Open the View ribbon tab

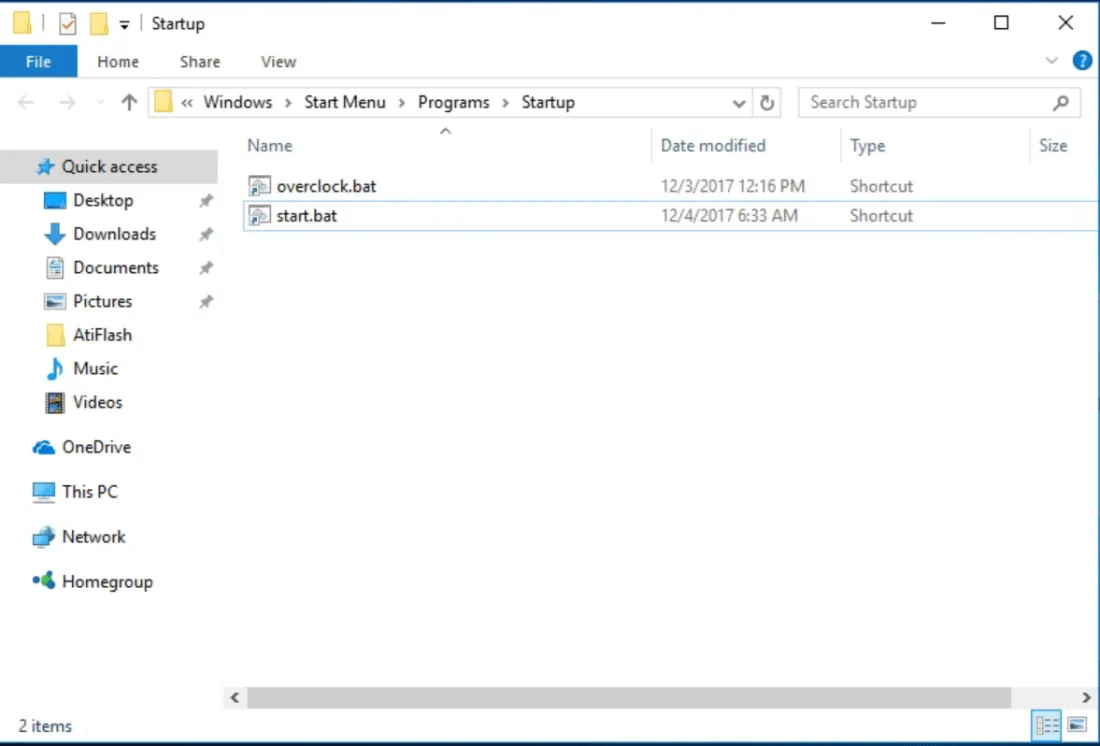click(279, 62)
